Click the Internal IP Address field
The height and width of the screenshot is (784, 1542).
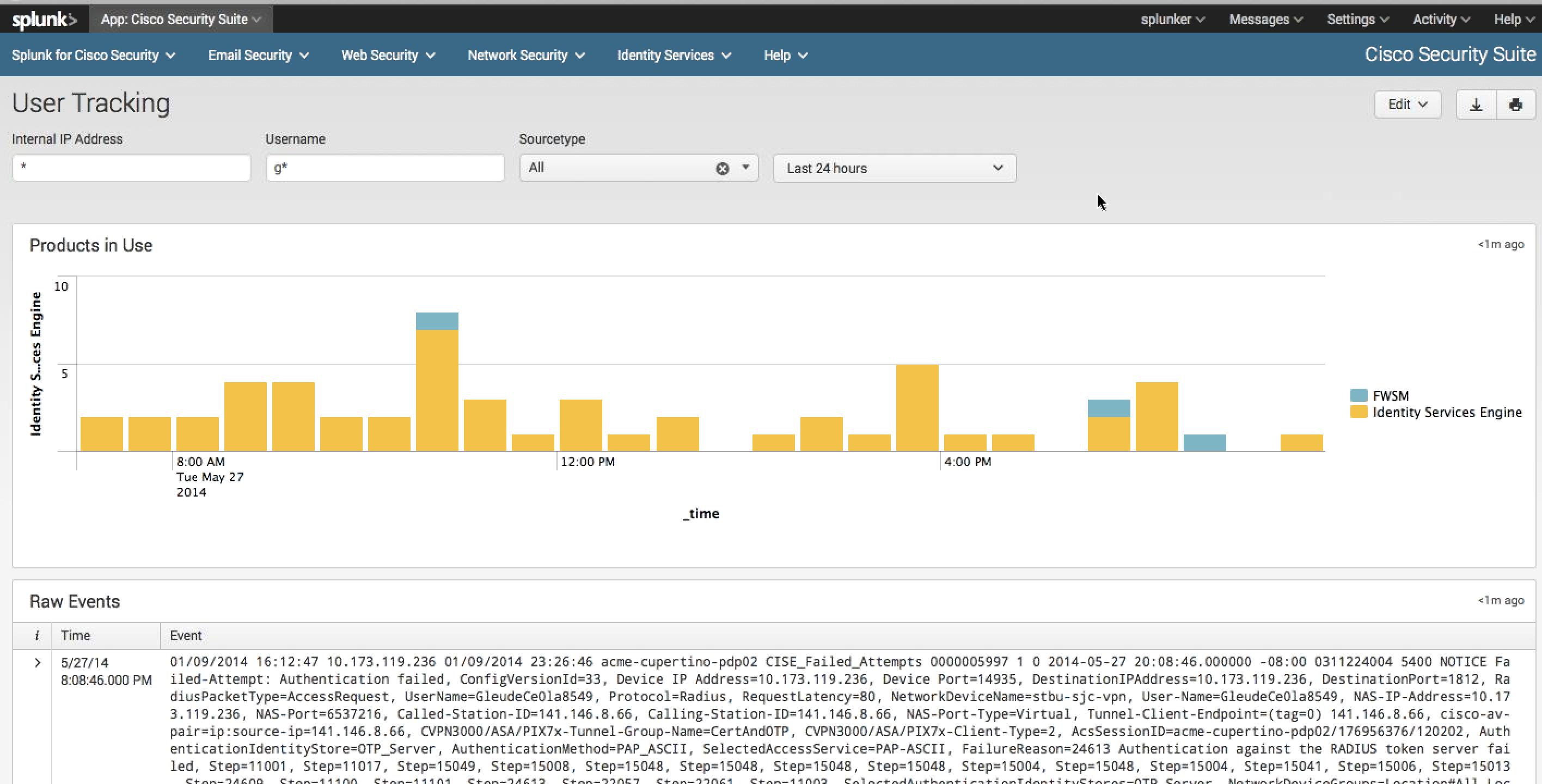click(x=131, y=168)
